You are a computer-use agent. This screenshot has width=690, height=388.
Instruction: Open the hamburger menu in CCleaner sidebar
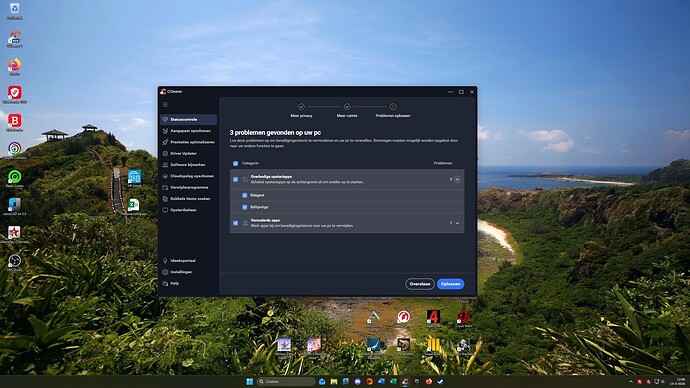[165, 105]
